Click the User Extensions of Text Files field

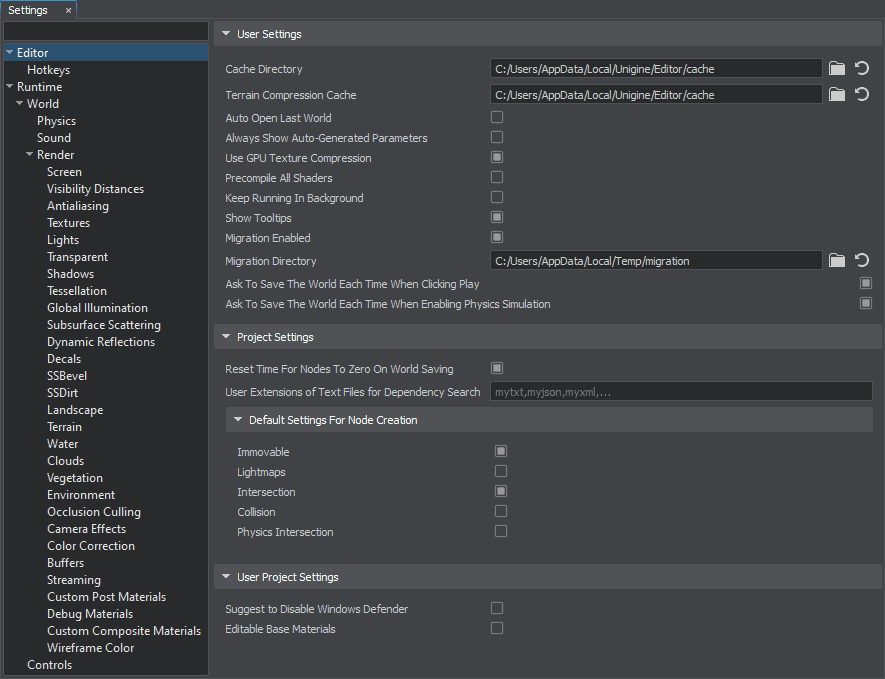point(680,392)
